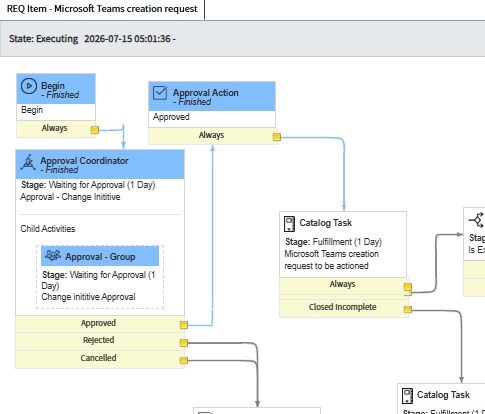Click 'Stage: Fulfillment (1 Day)' in Catalog Task
This screenshot has height=414, width=485.
pyautogui.click(x=334, y=242)
